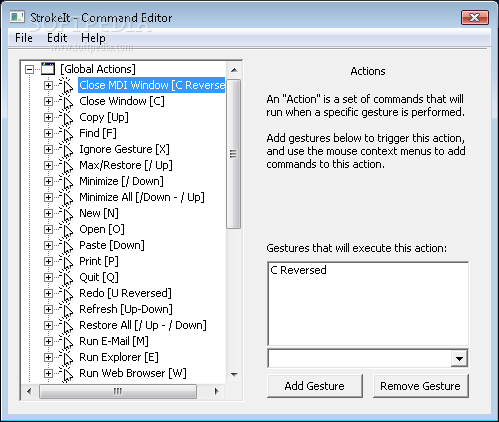The width and height of the screenshot is (499, 422).
Task: Click the Add Gesture button
Action: 315,386
